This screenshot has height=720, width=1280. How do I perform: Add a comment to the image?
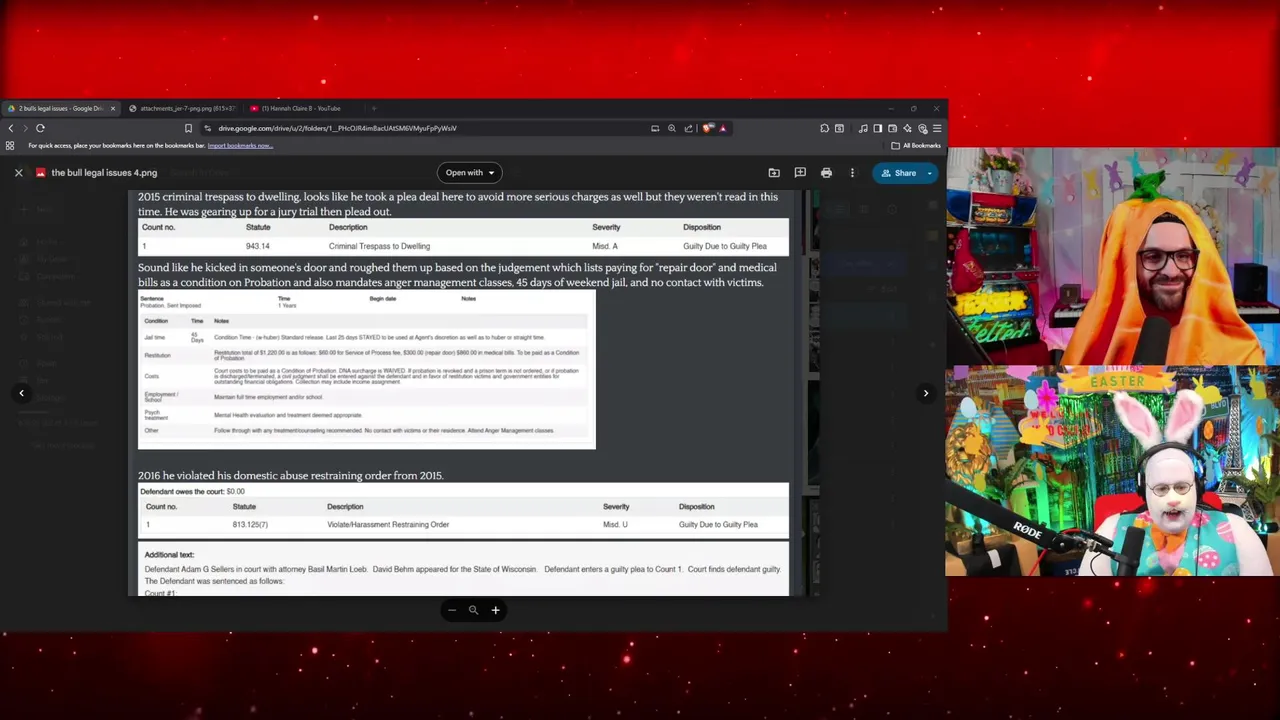(800, 173)
